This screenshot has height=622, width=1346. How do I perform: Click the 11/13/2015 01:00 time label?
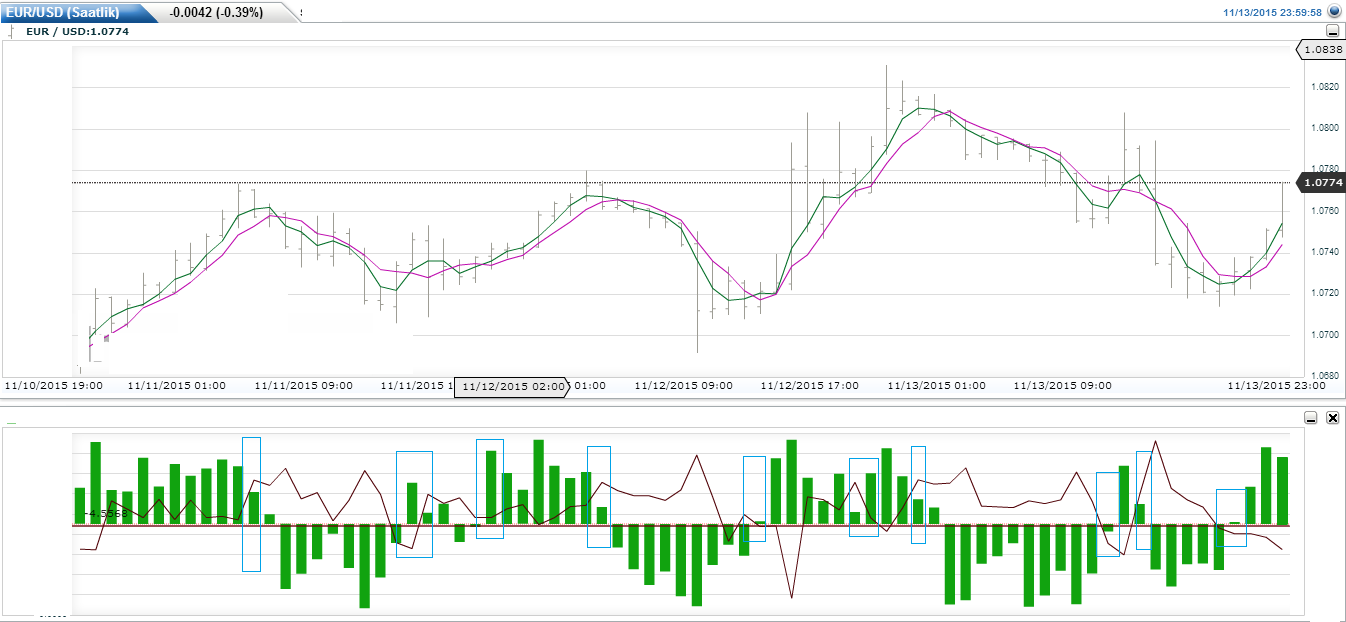(x=936, y=385)
